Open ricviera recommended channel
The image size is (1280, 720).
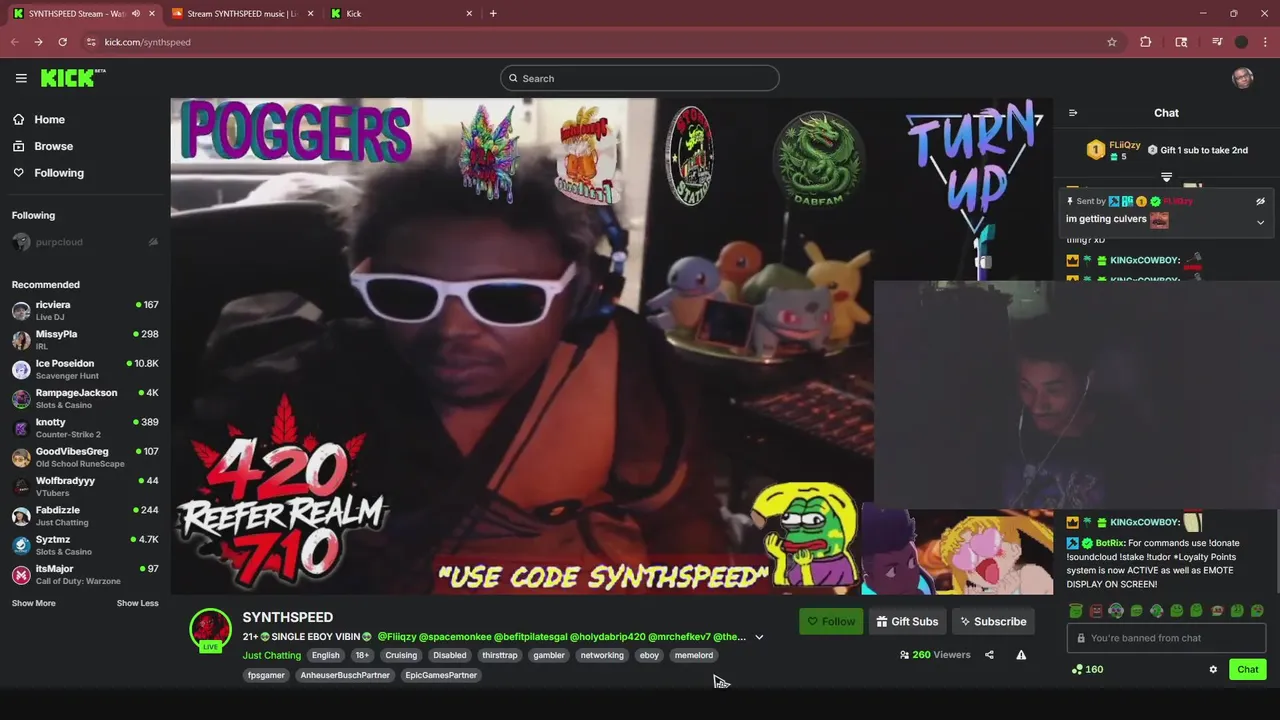point(85,310)
